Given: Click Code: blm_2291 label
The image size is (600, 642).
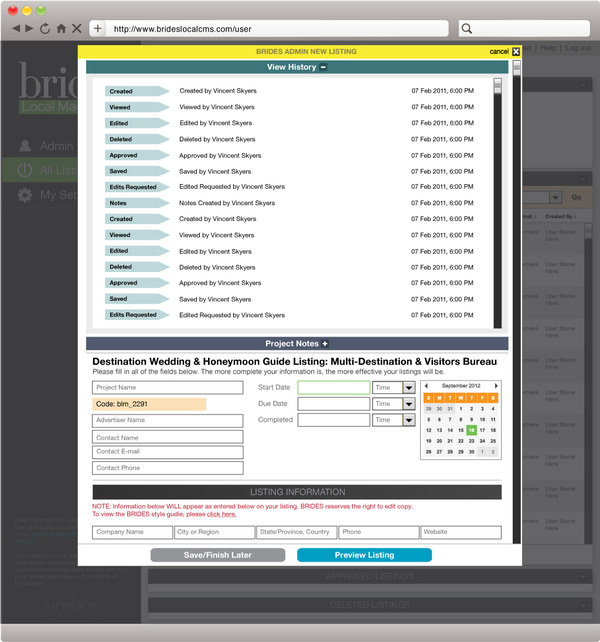Looking at the screenshot, I should [x=149, y=404].
